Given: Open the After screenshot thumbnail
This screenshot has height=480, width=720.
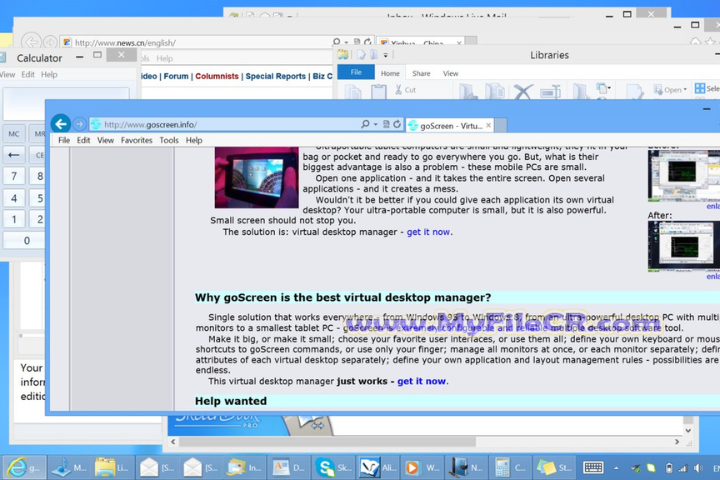Looking at the screenshot, I should point(684,246).
